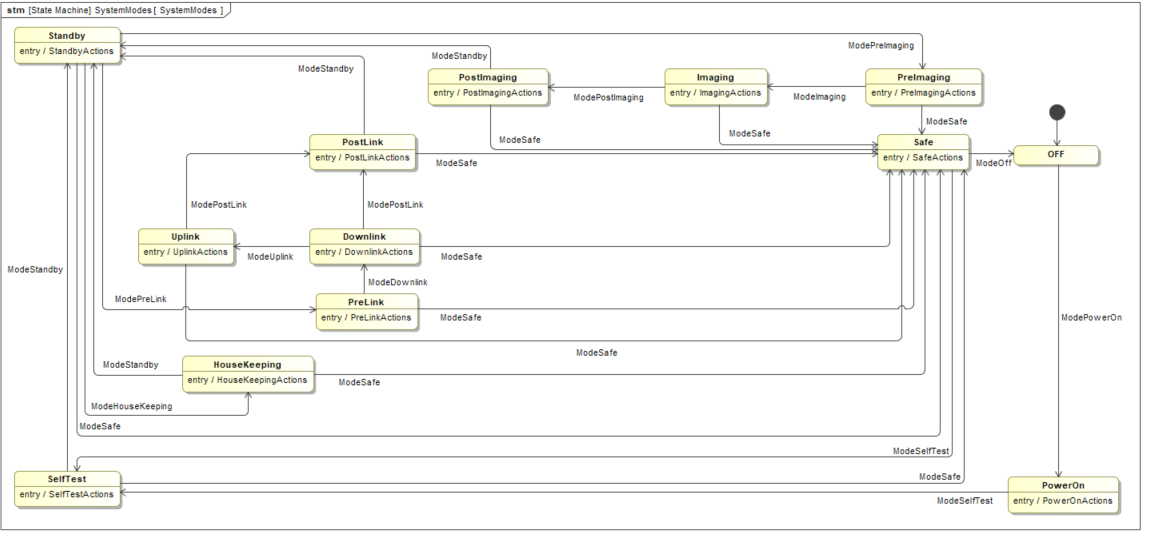Click ModePostLink label above Uplink state

[x=219, y=205]
